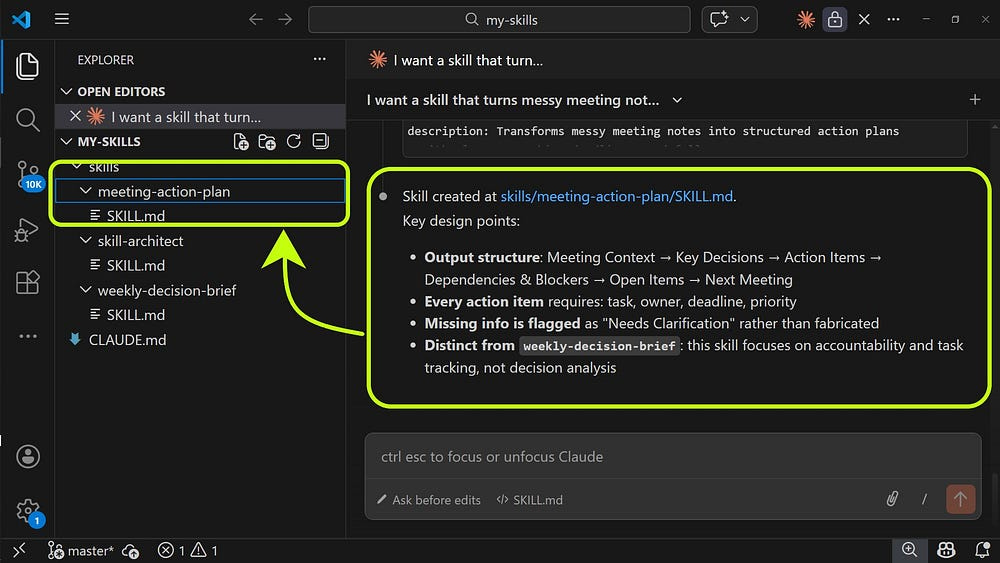Click the Claude spark icon in title bar
The image size is (1000, 563).
(805, 20)
